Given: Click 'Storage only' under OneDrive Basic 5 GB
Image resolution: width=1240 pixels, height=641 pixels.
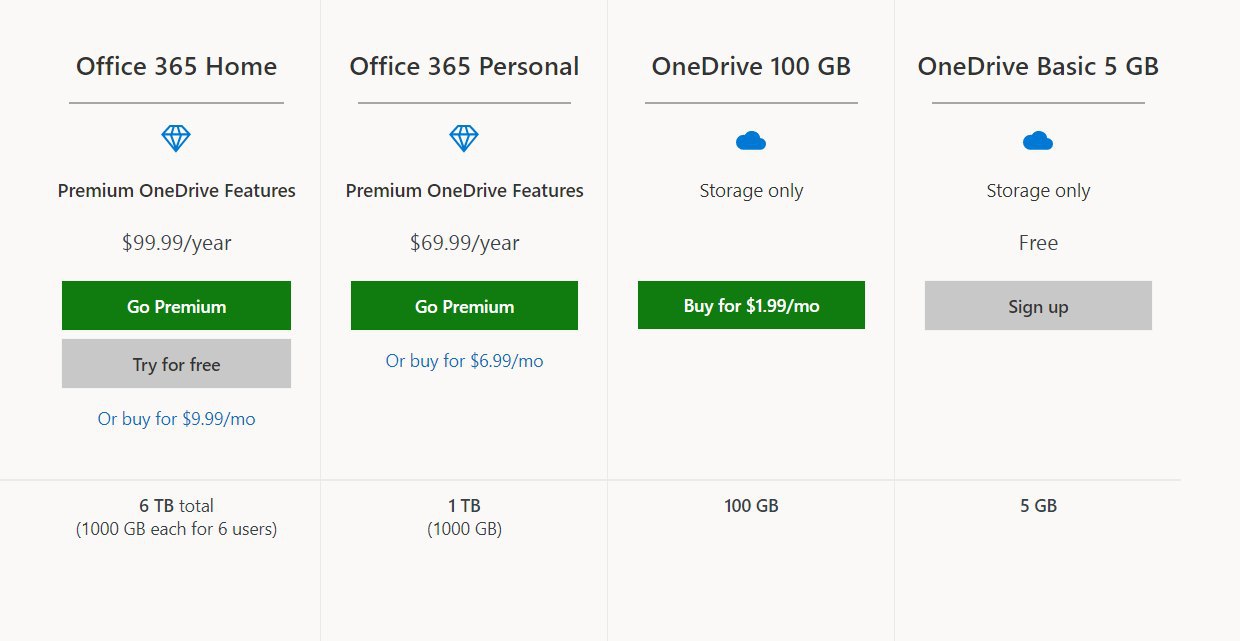Looking at the screenshot, I should tap(1038, 190).
